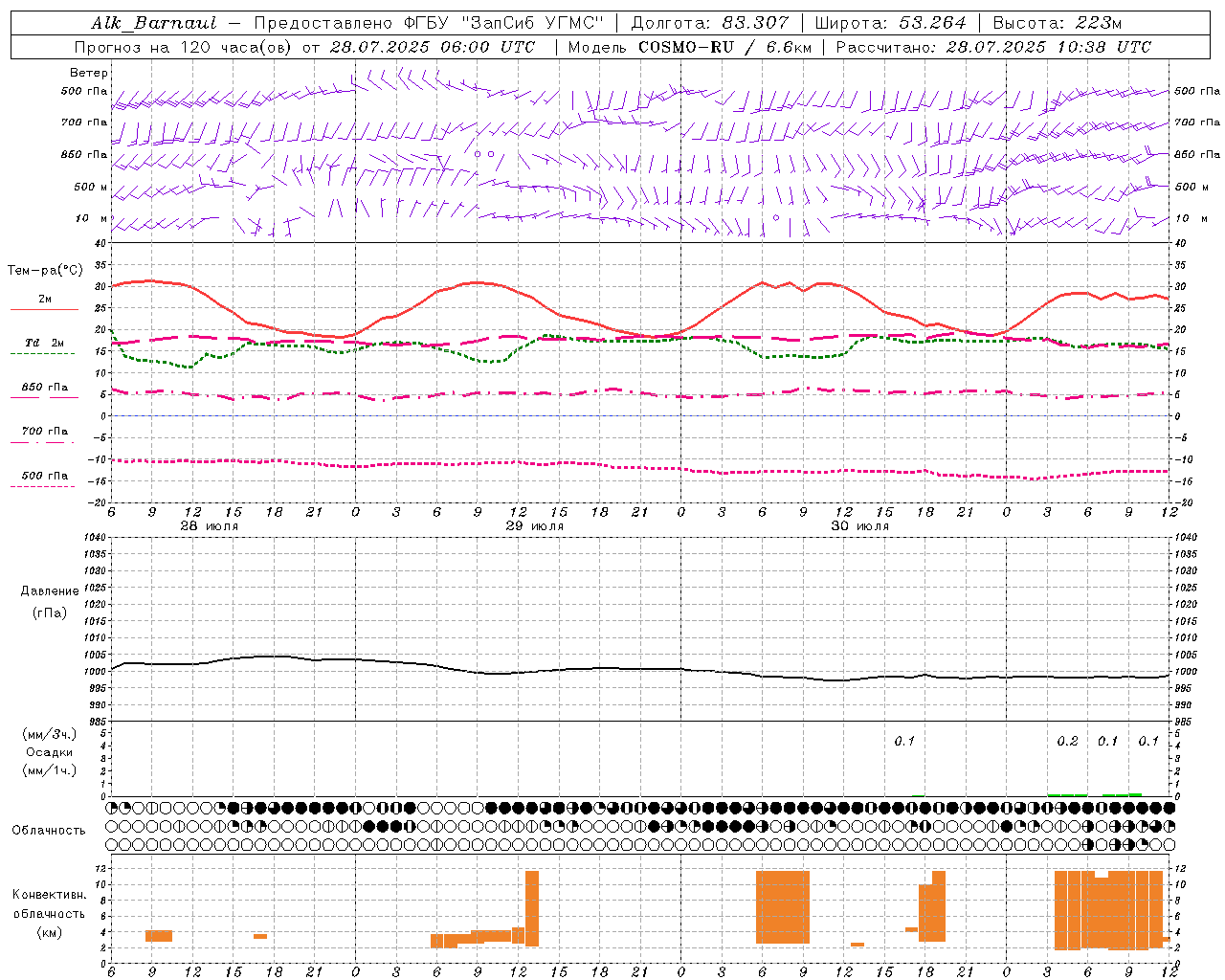This screenshot has height=980, width=1225.
Task: Click the 850 гПа temperature legend line
Action: [42, 398]
